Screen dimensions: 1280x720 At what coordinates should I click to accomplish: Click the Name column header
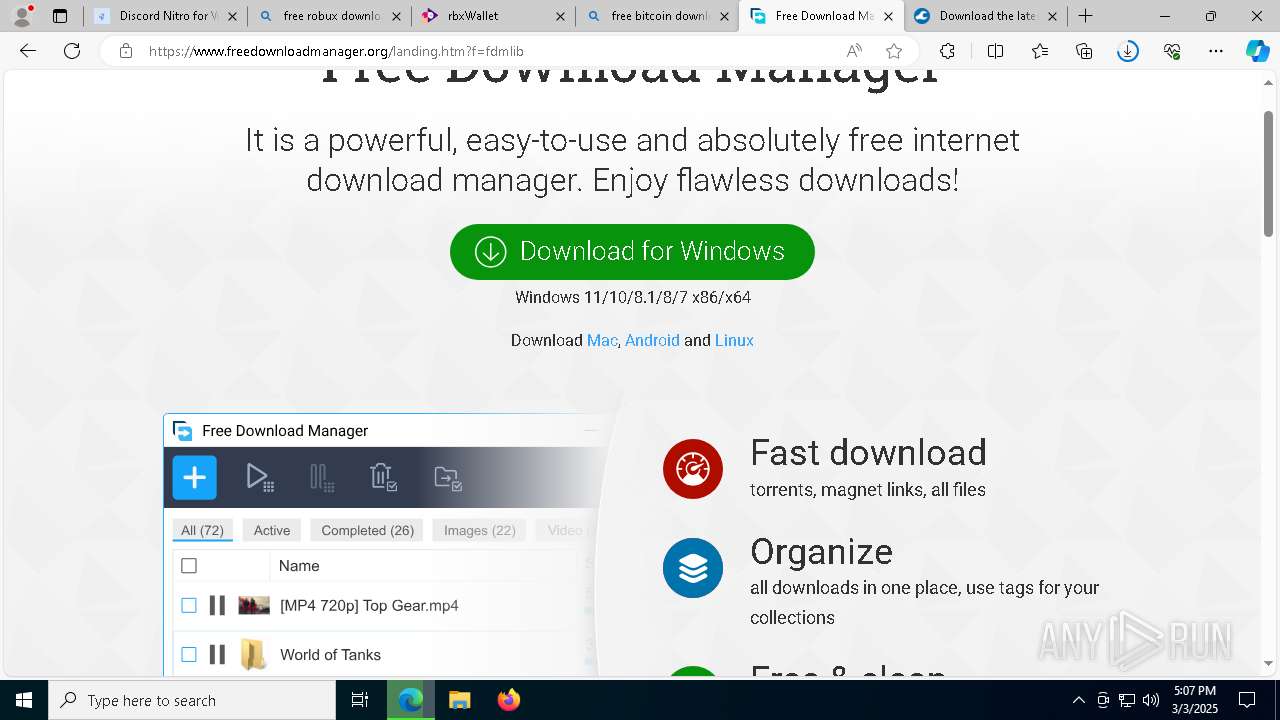point(299,566)
